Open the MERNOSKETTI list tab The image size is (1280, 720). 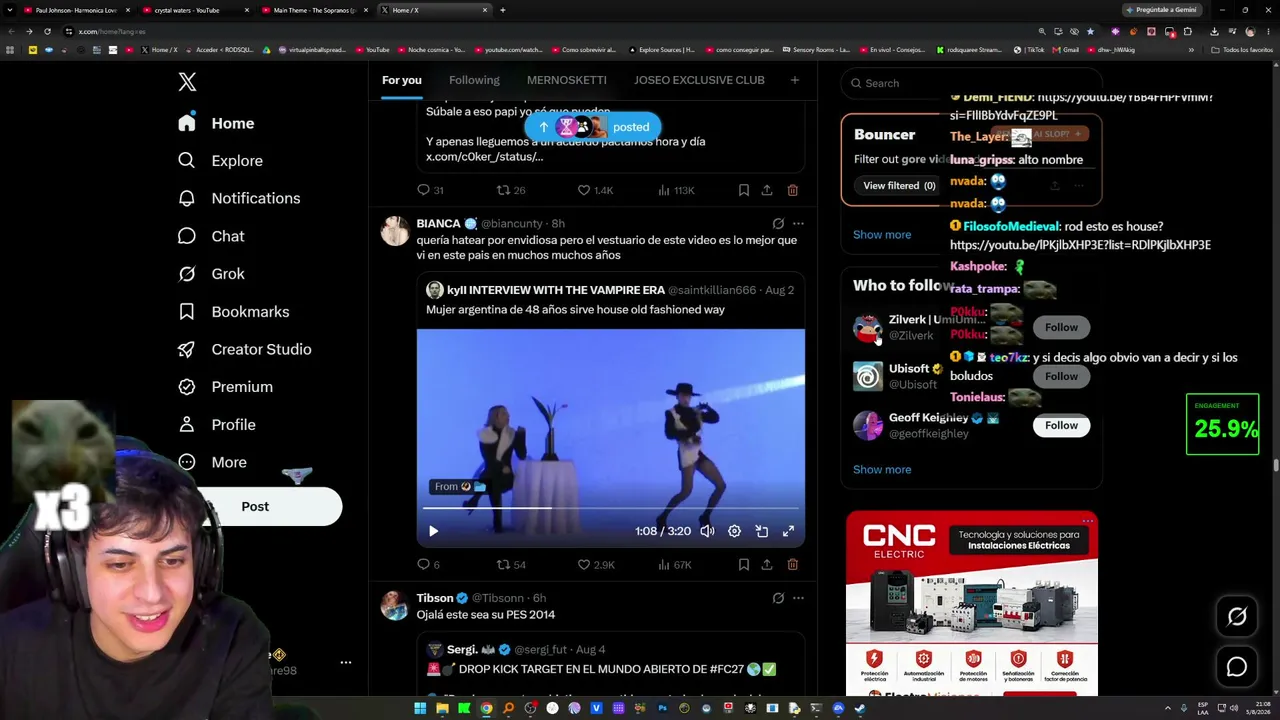coord(567,80)
